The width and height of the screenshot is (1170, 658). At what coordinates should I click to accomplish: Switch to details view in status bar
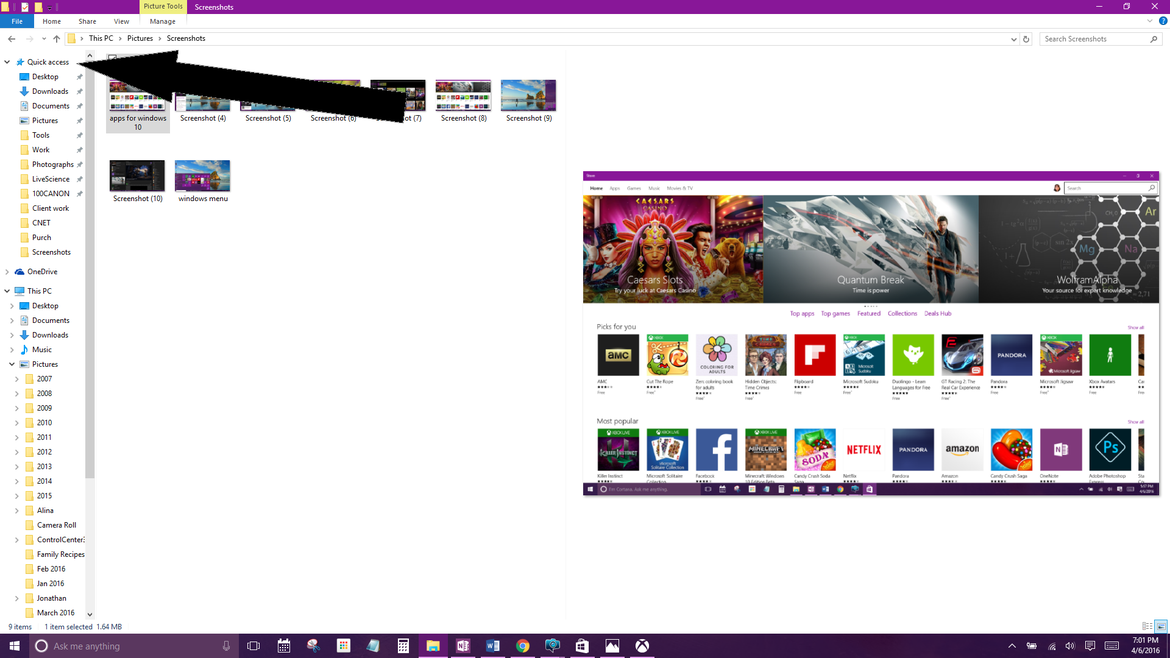point(1147,627)
